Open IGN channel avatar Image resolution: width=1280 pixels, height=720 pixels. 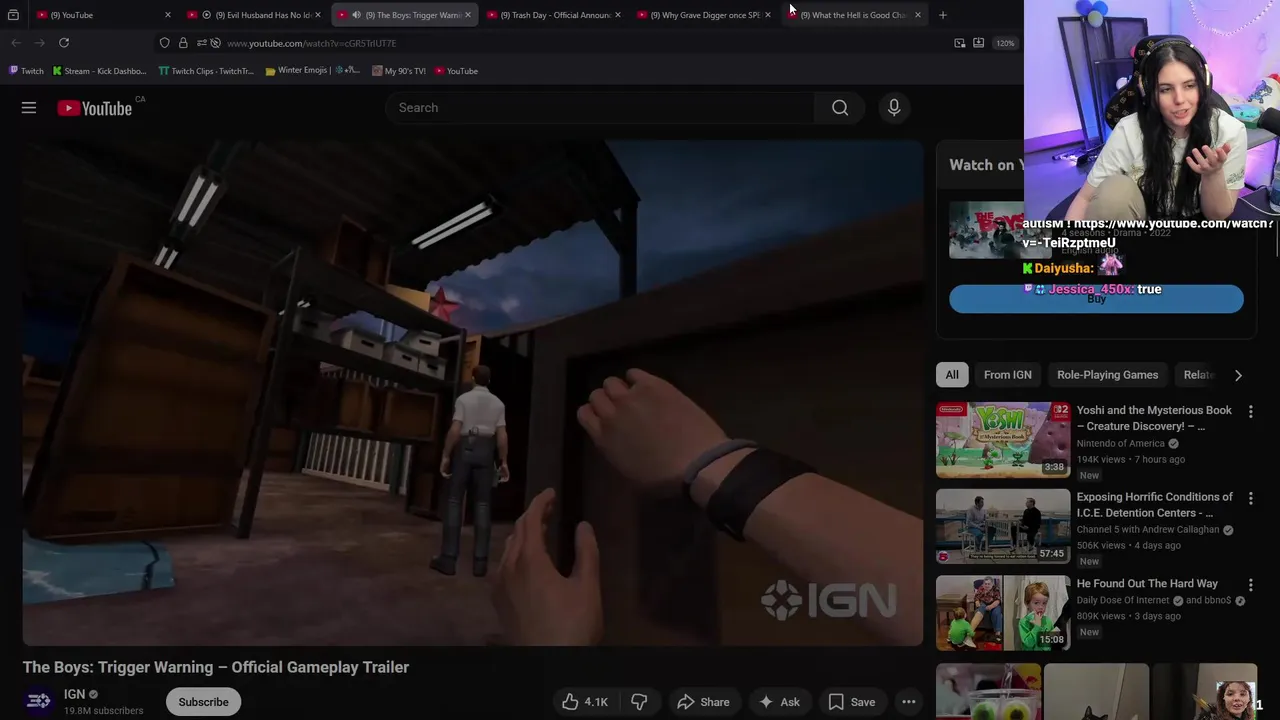tap(38, 702)
